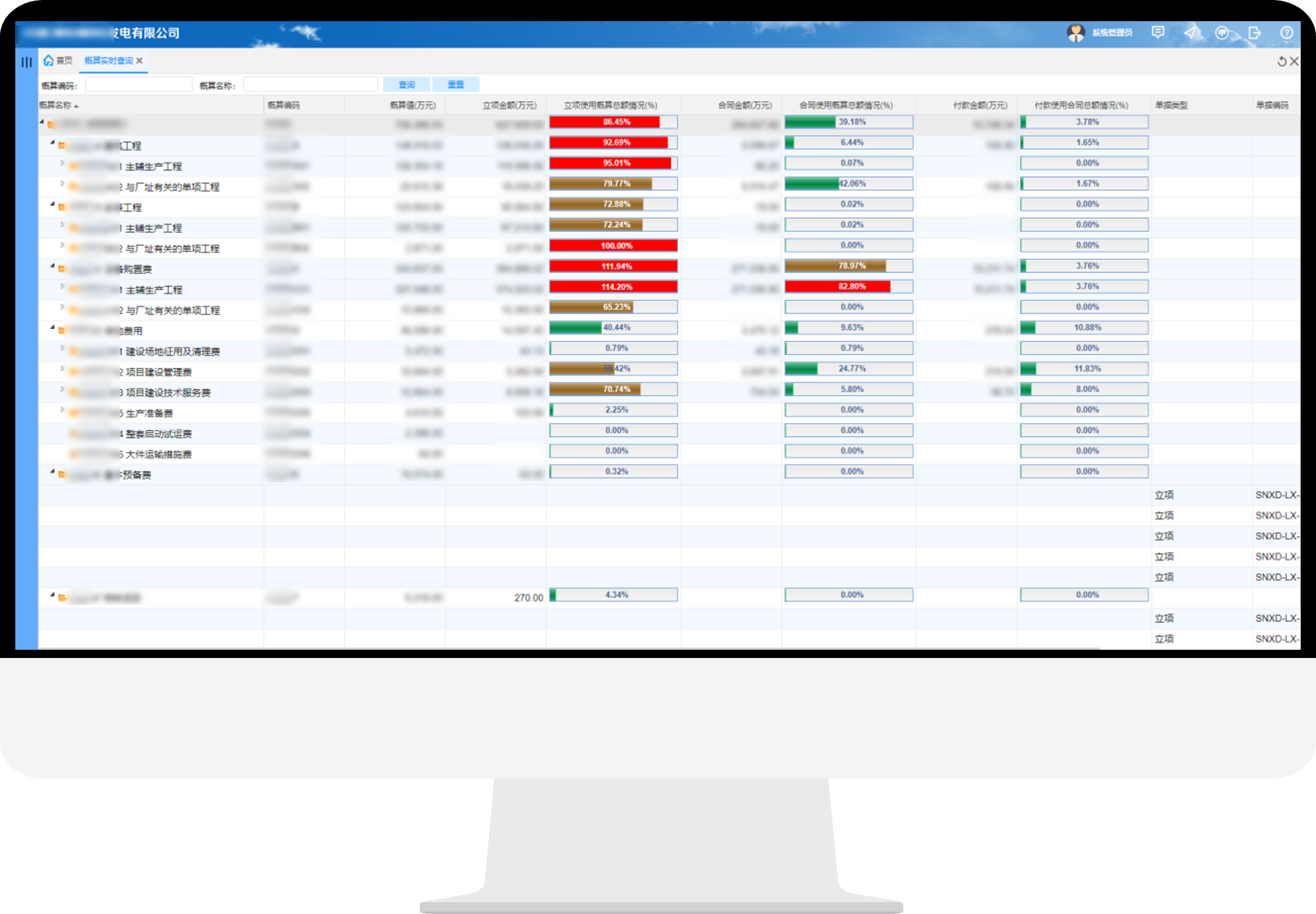Image resolution: width=1316 pixels, height=914 pixels.
Task: Expand the 生产准备费 tree row
Action: click(x=62, y=410)
